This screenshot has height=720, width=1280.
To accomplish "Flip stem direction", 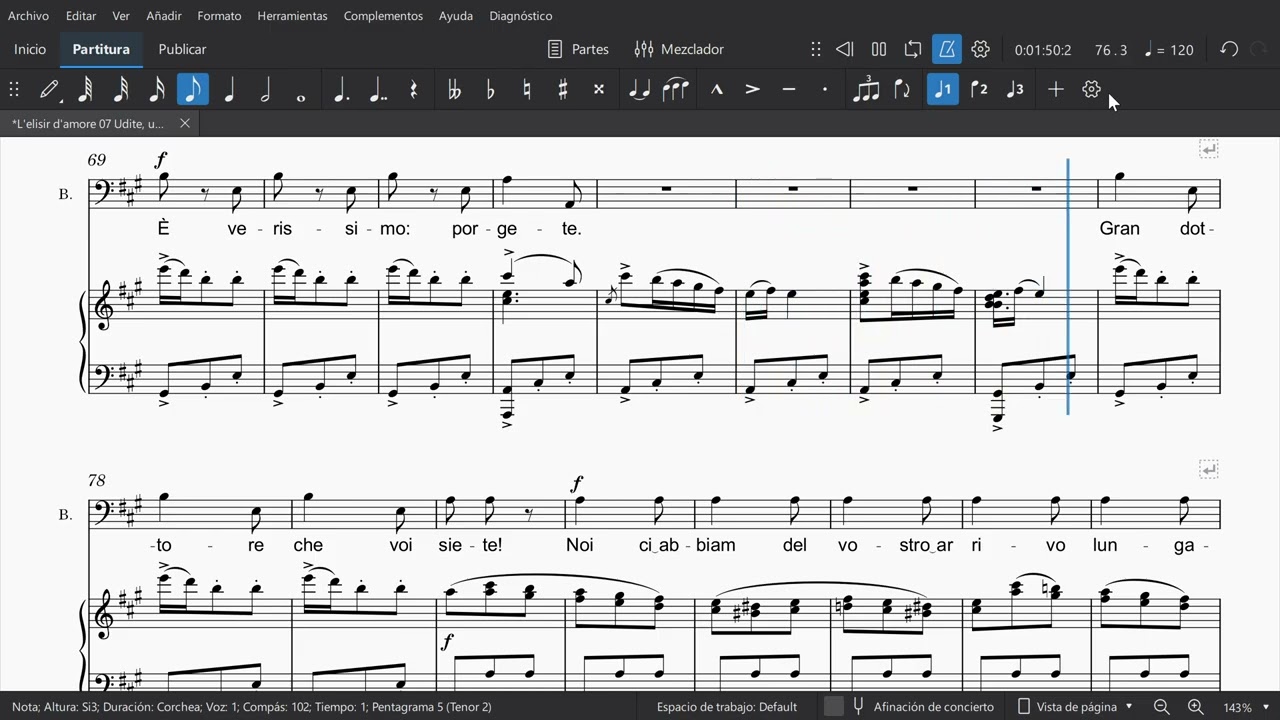I will 902,89.
